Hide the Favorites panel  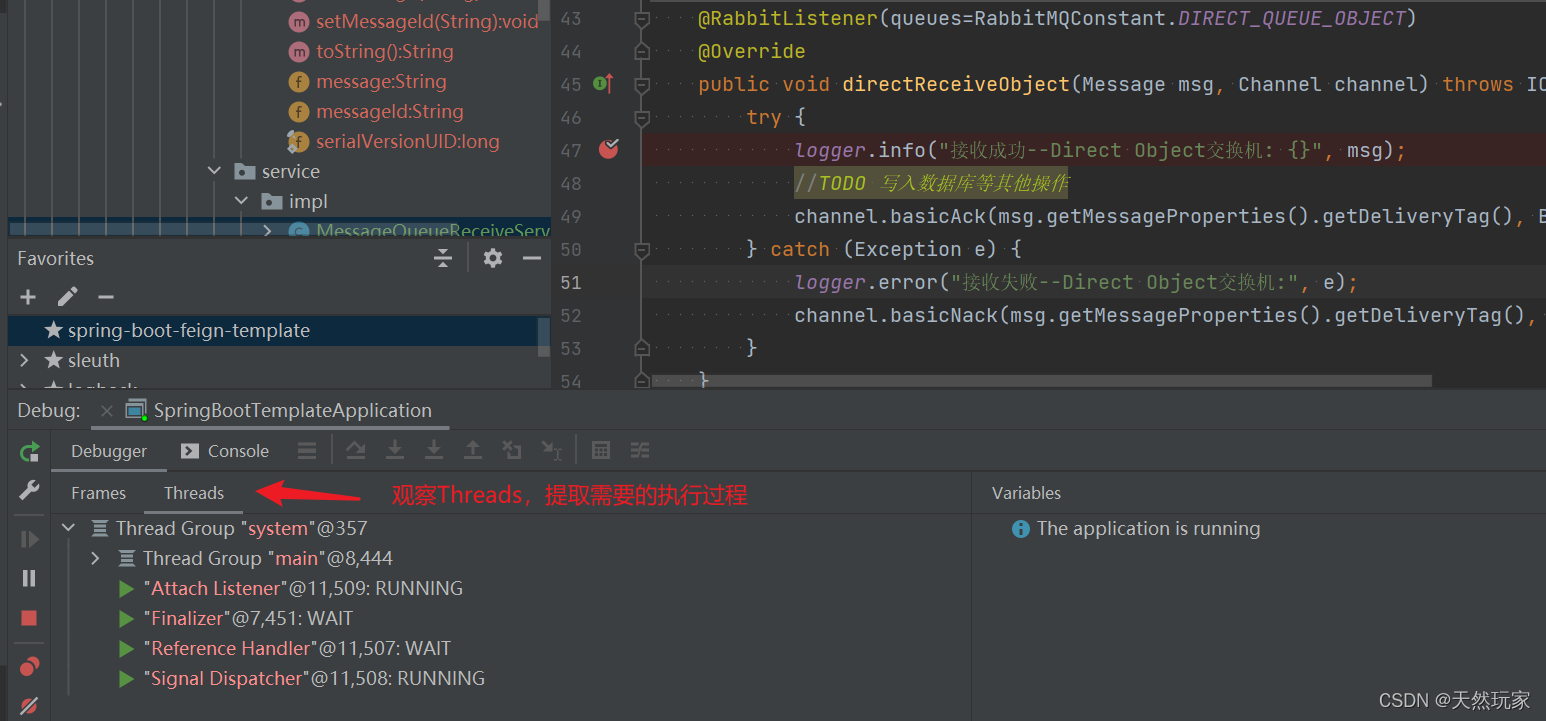tap(532, 258)
